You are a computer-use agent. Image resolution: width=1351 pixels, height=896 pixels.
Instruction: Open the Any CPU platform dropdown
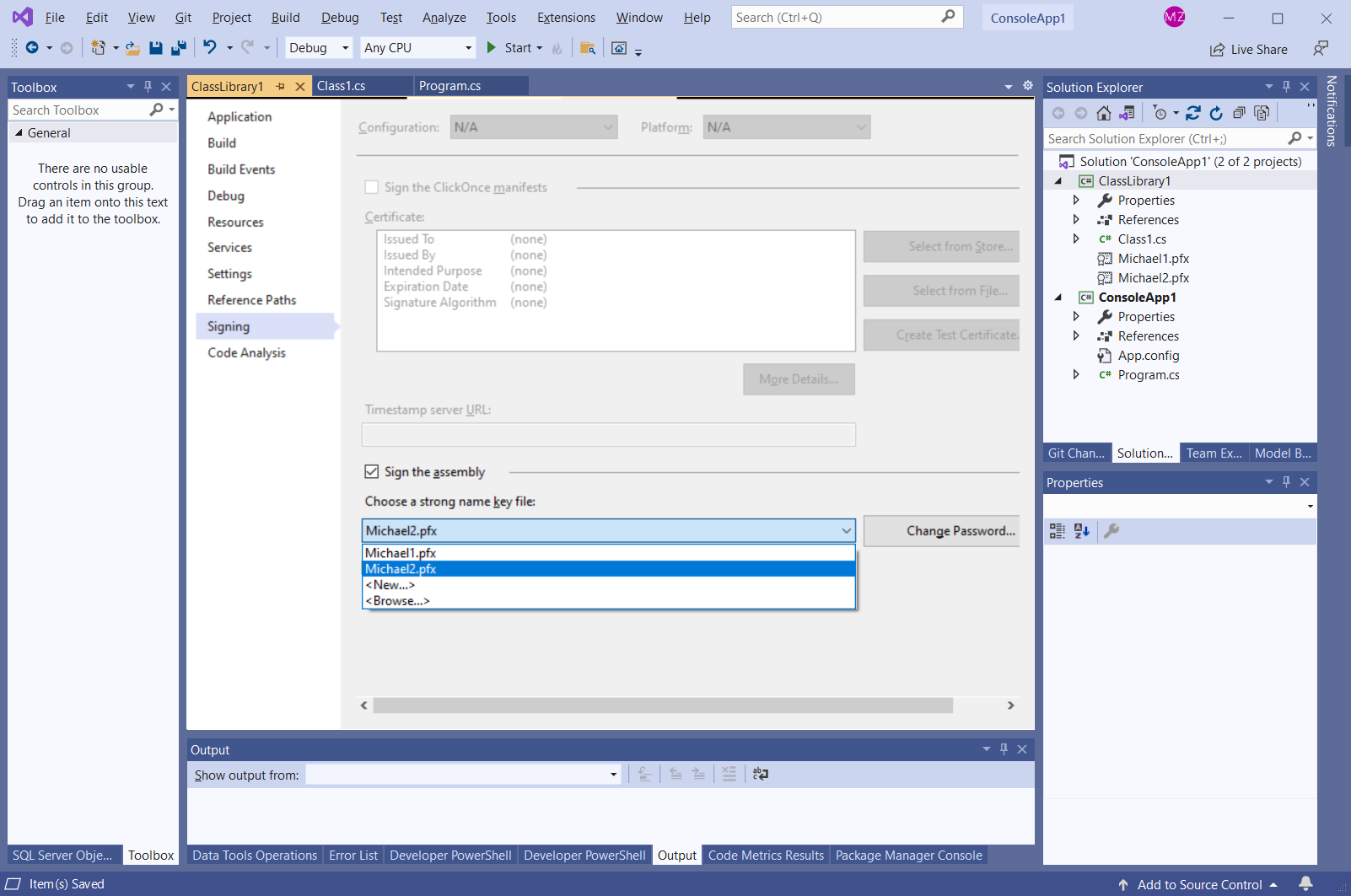(418, 48)
